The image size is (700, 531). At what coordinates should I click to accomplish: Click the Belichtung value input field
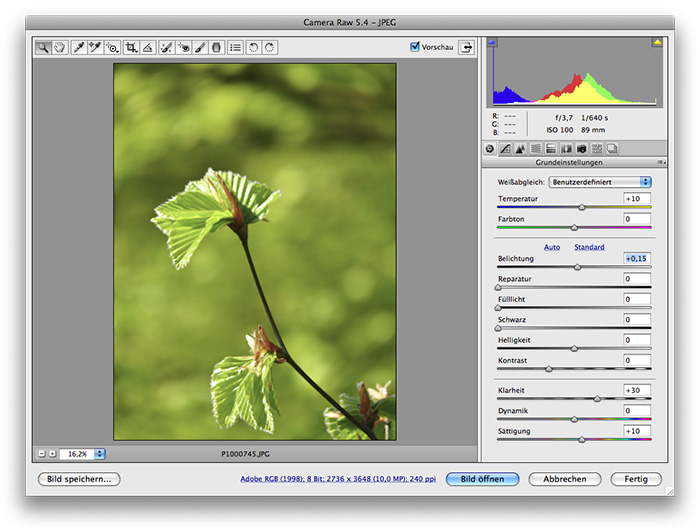[x=637, y=259]
